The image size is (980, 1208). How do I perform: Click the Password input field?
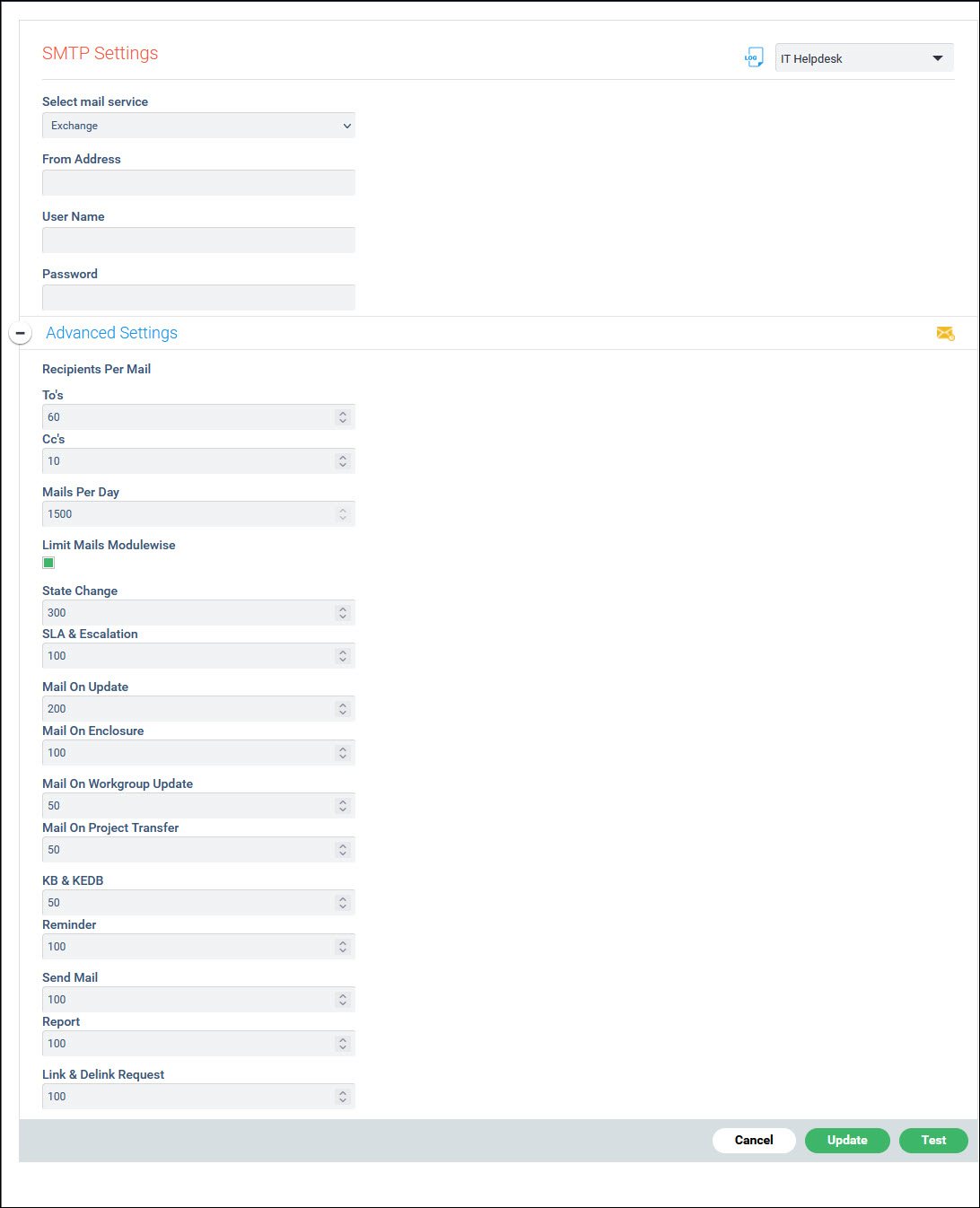pos(197,297)
